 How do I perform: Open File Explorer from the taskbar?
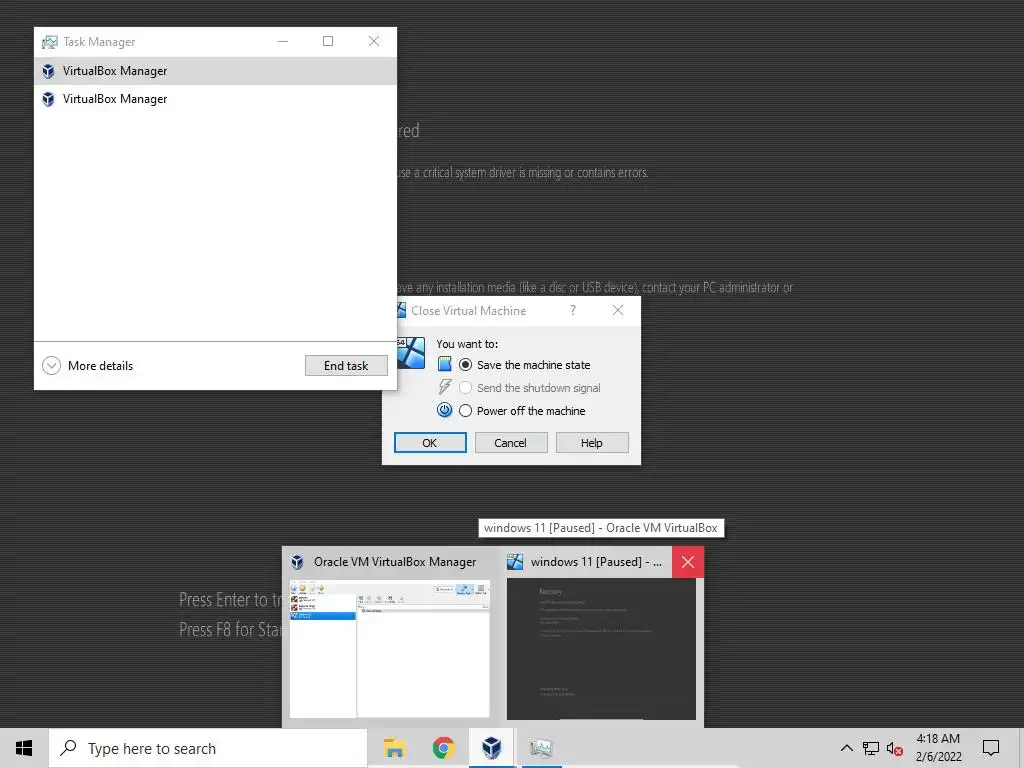point(394,748)
